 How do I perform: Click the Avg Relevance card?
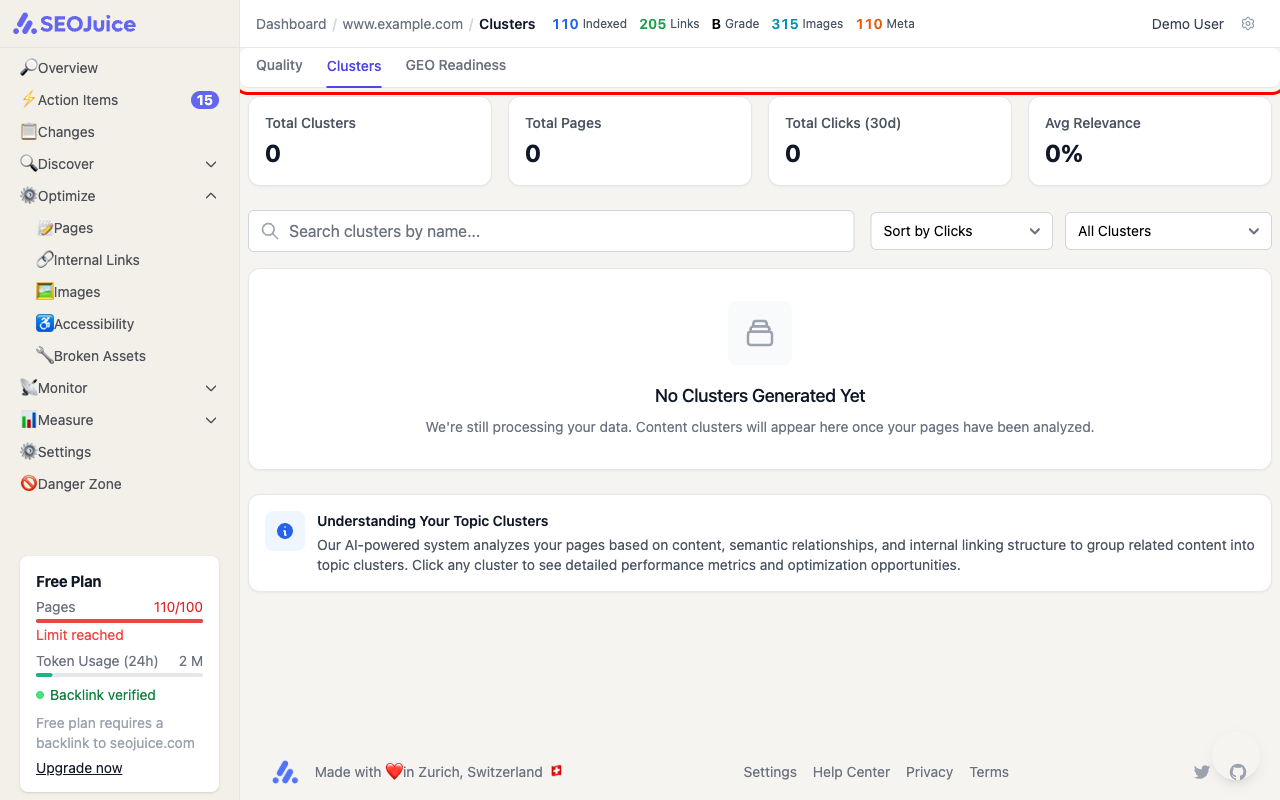tap(1150, 141)
